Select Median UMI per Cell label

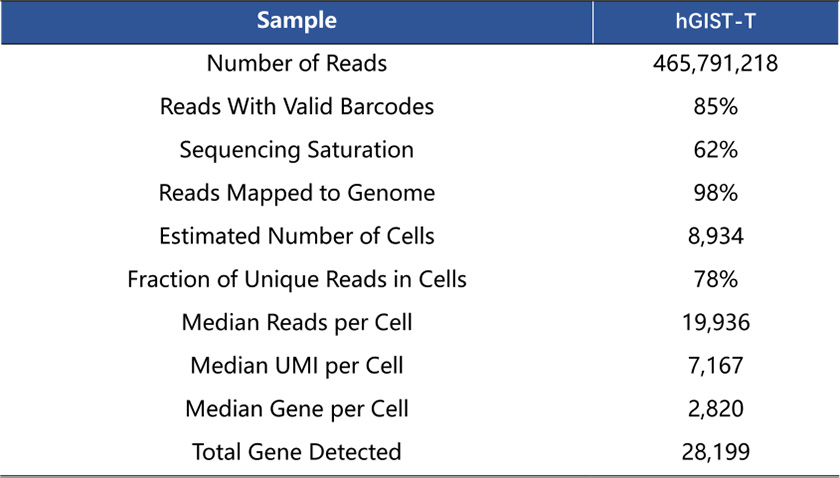pyautogui.click(x=296, y=365)
